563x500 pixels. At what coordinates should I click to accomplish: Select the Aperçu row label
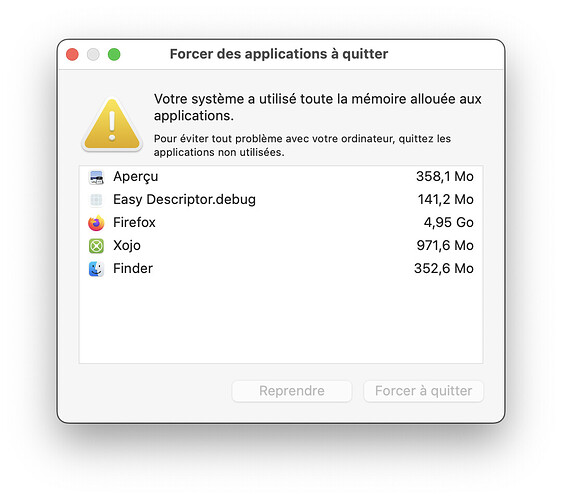pyautogui.click(x=135, y=177)
